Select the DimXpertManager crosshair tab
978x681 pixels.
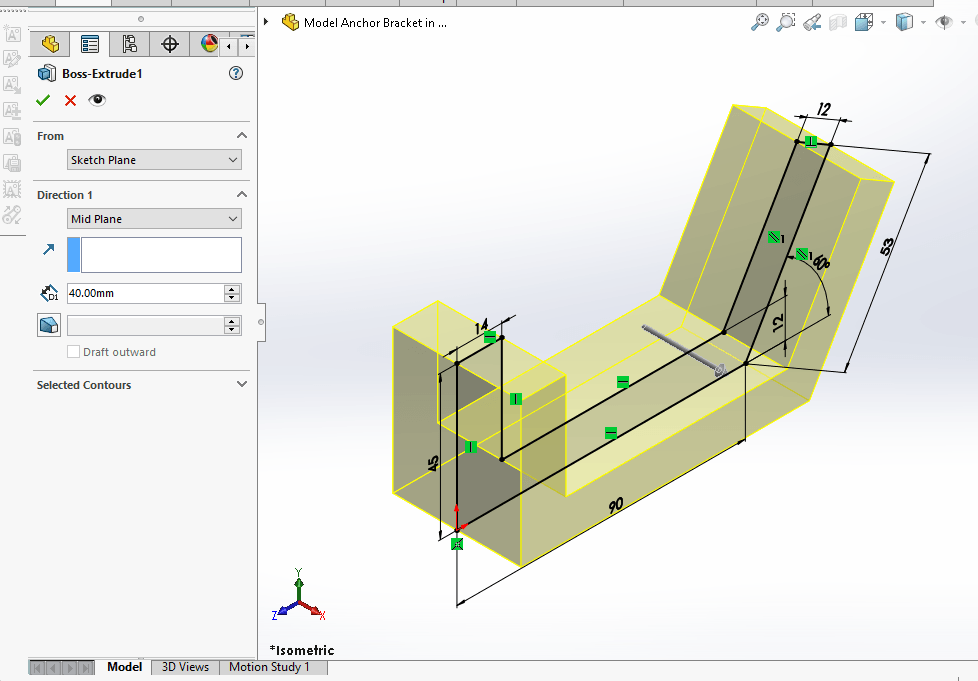click(x=170, y=44)
